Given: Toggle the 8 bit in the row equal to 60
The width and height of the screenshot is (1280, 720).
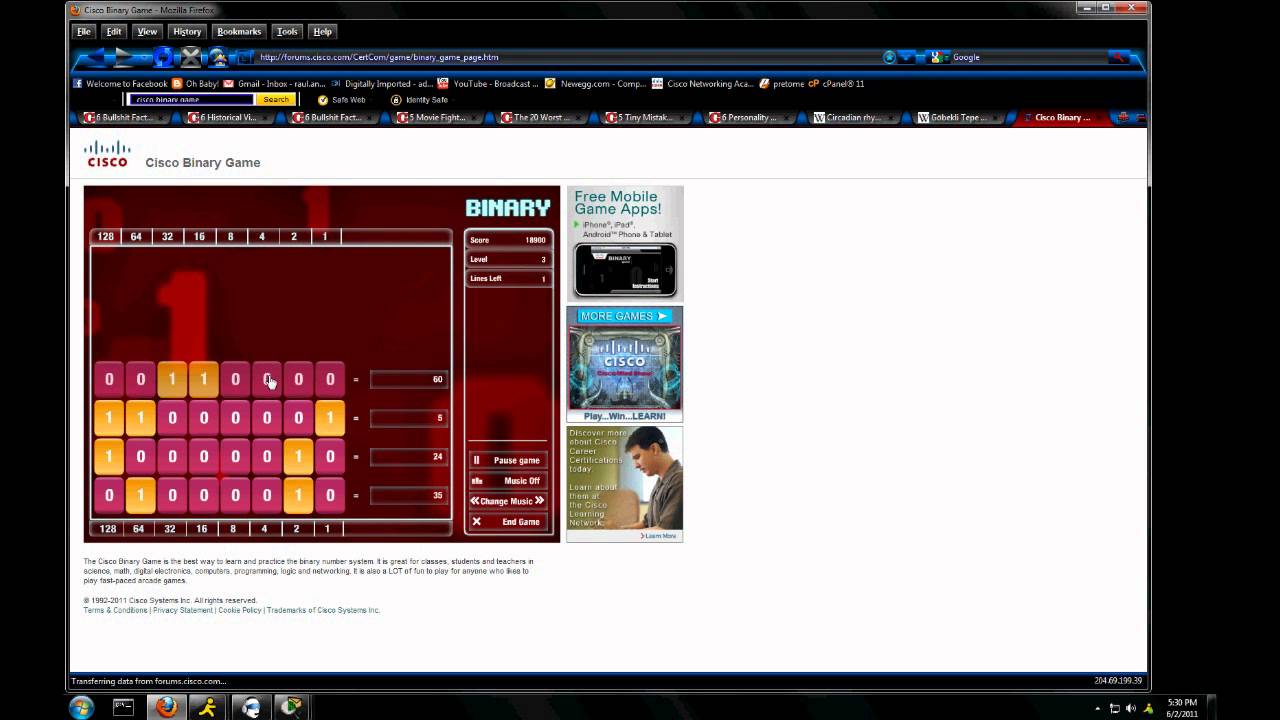Looking at the screenshot, I should [x=235, y=379].
